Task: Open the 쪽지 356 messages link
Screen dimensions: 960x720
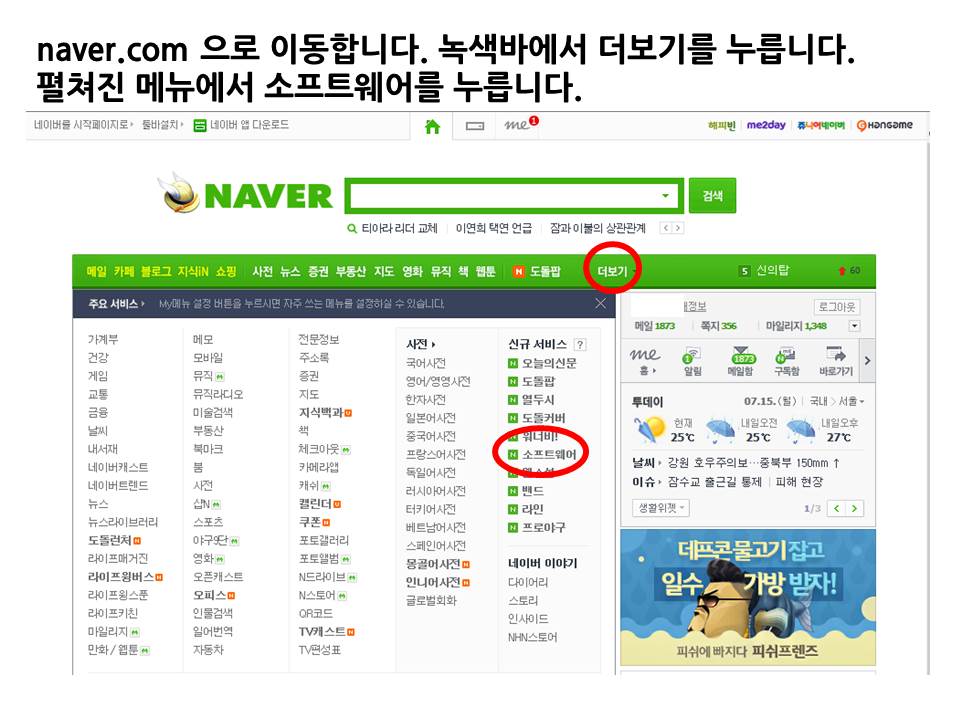Action: 718,326
